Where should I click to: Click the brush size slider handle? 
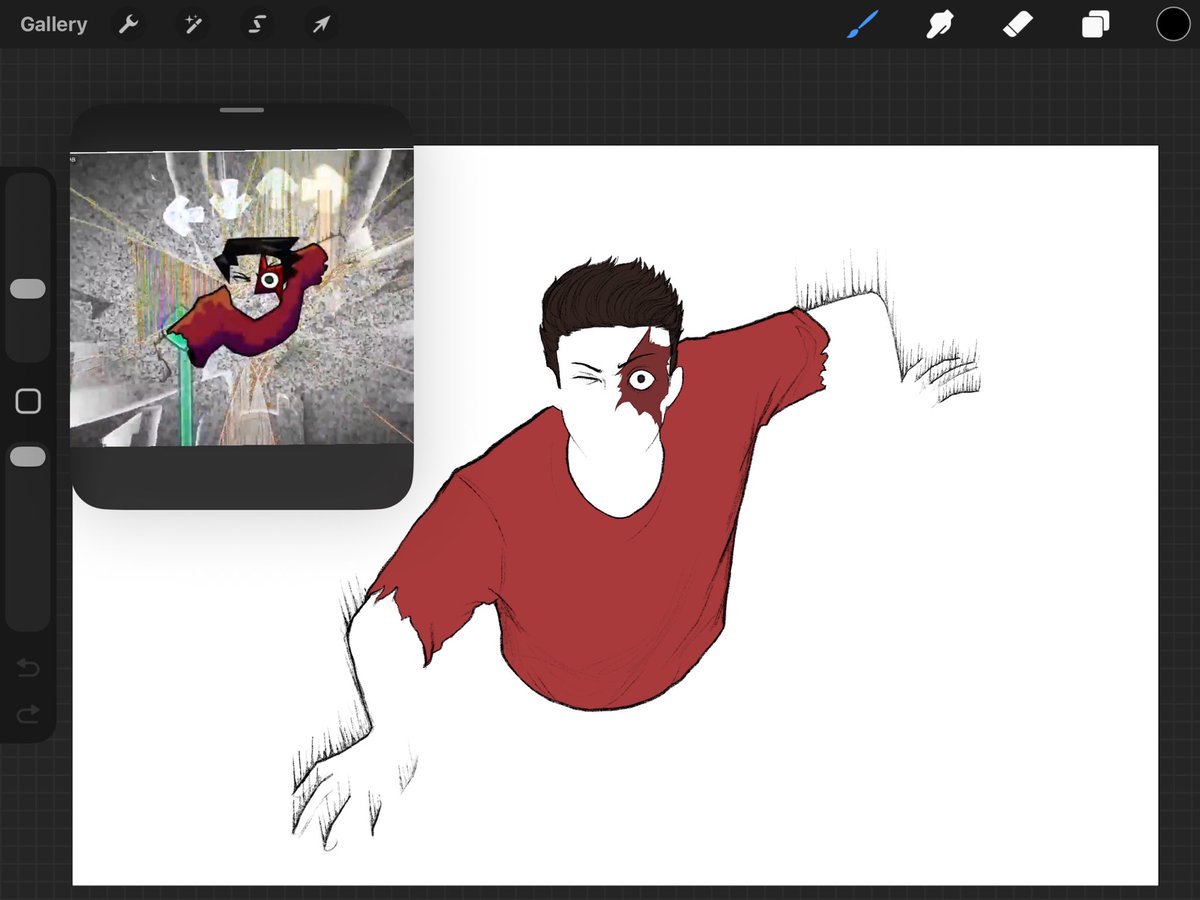pyautogui.click(x=28, y=289)
